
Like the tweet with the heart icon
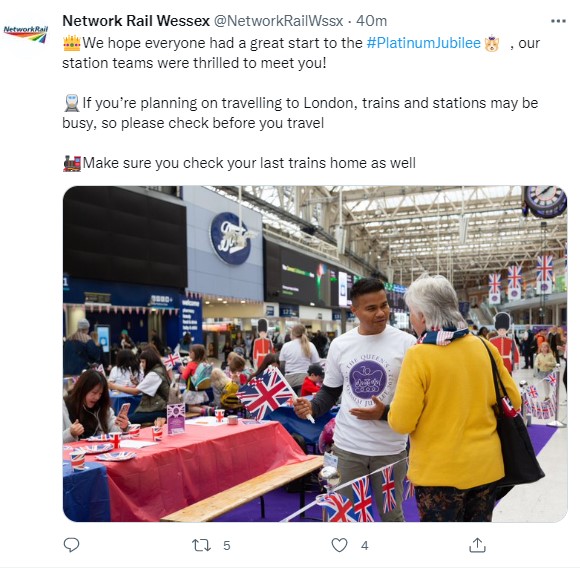coord(339,545)
